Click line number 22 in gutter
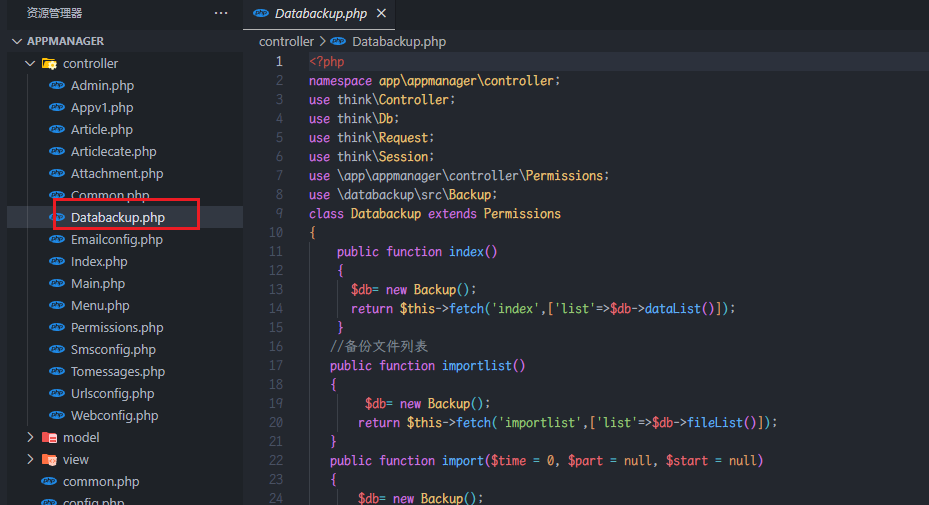The image size is (929, 505). (x=276, y=460)
